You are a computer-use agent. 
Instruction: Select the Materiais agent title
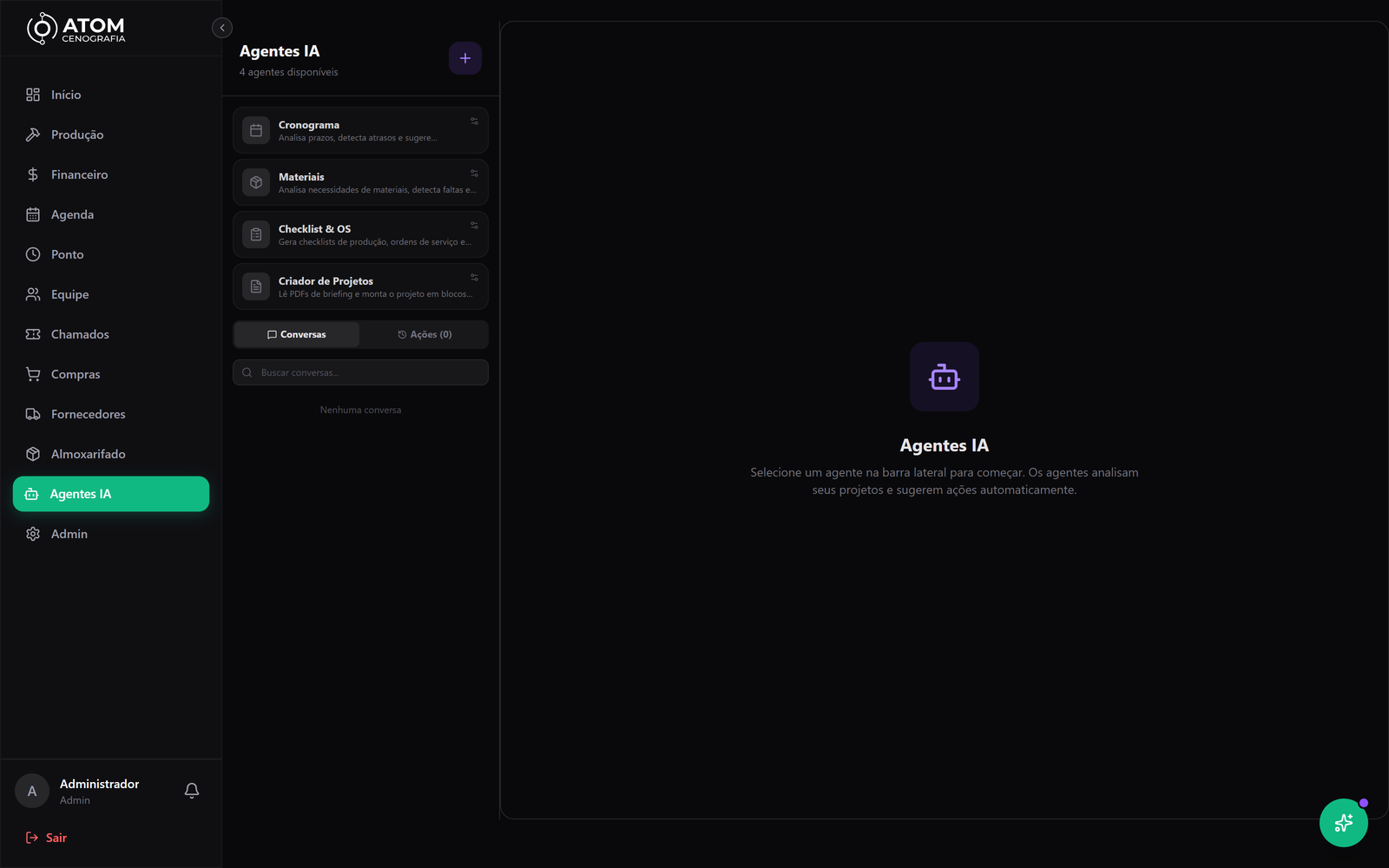click(x=301, y=177)
